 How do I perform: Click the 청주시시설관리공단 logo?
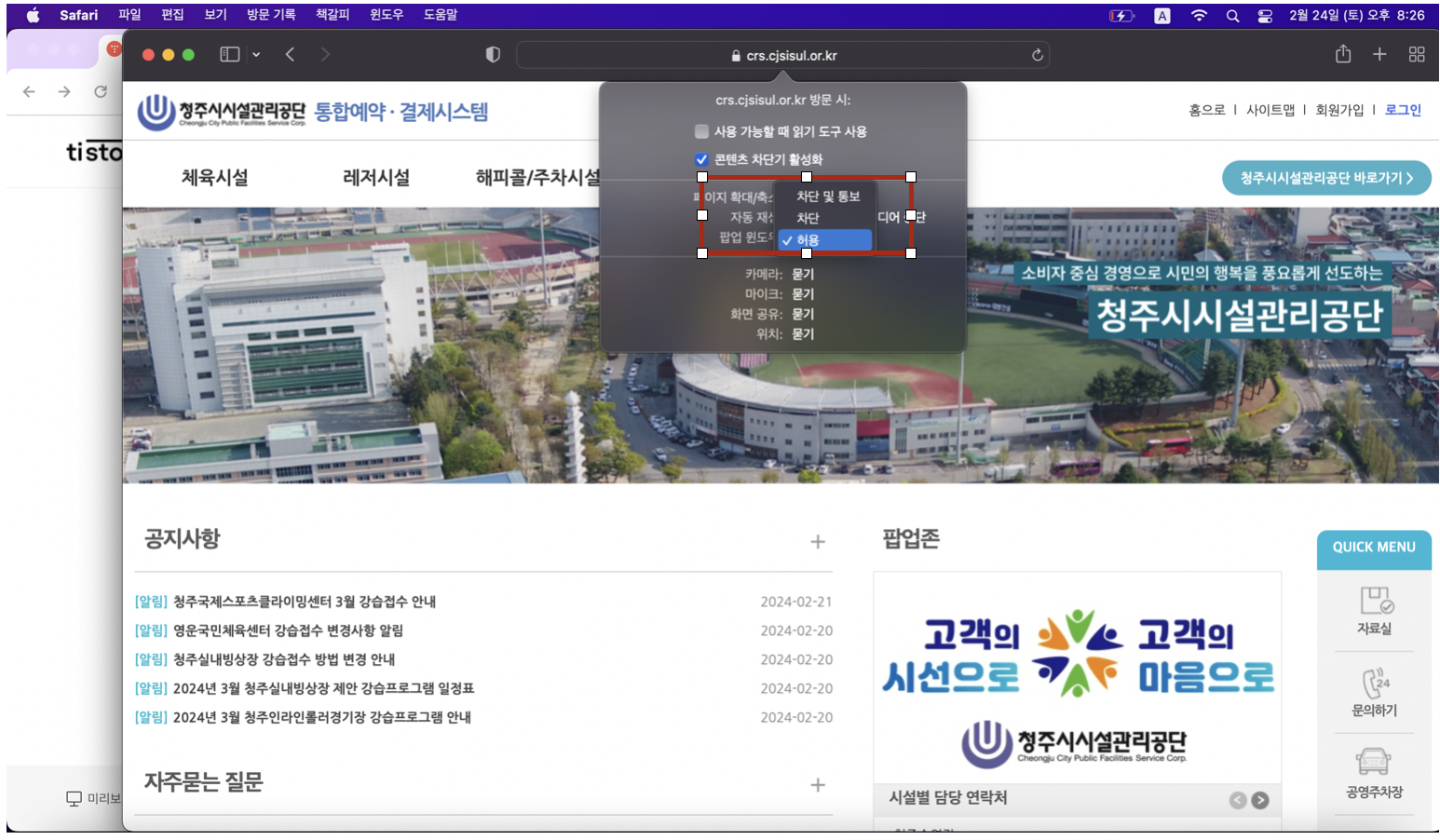222,112
